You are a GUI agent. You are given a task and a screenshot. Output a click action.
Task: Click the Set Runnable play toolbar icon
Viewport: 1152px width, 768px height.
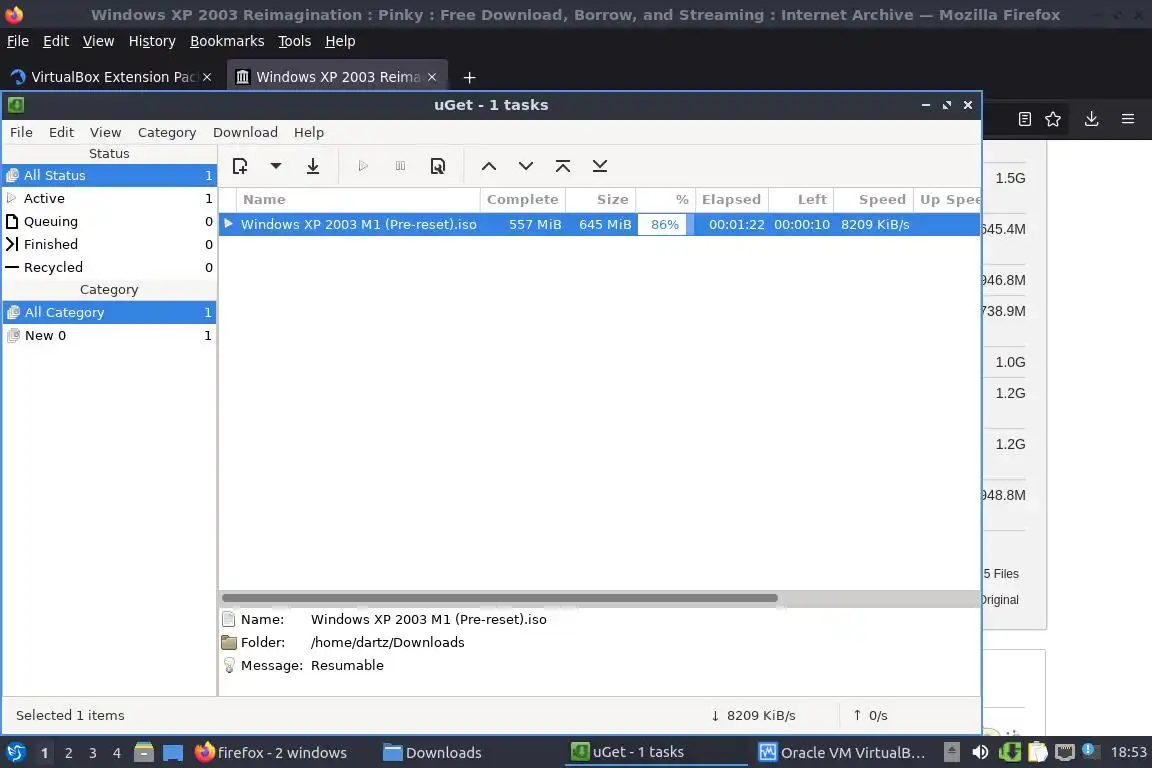[363, 166]
